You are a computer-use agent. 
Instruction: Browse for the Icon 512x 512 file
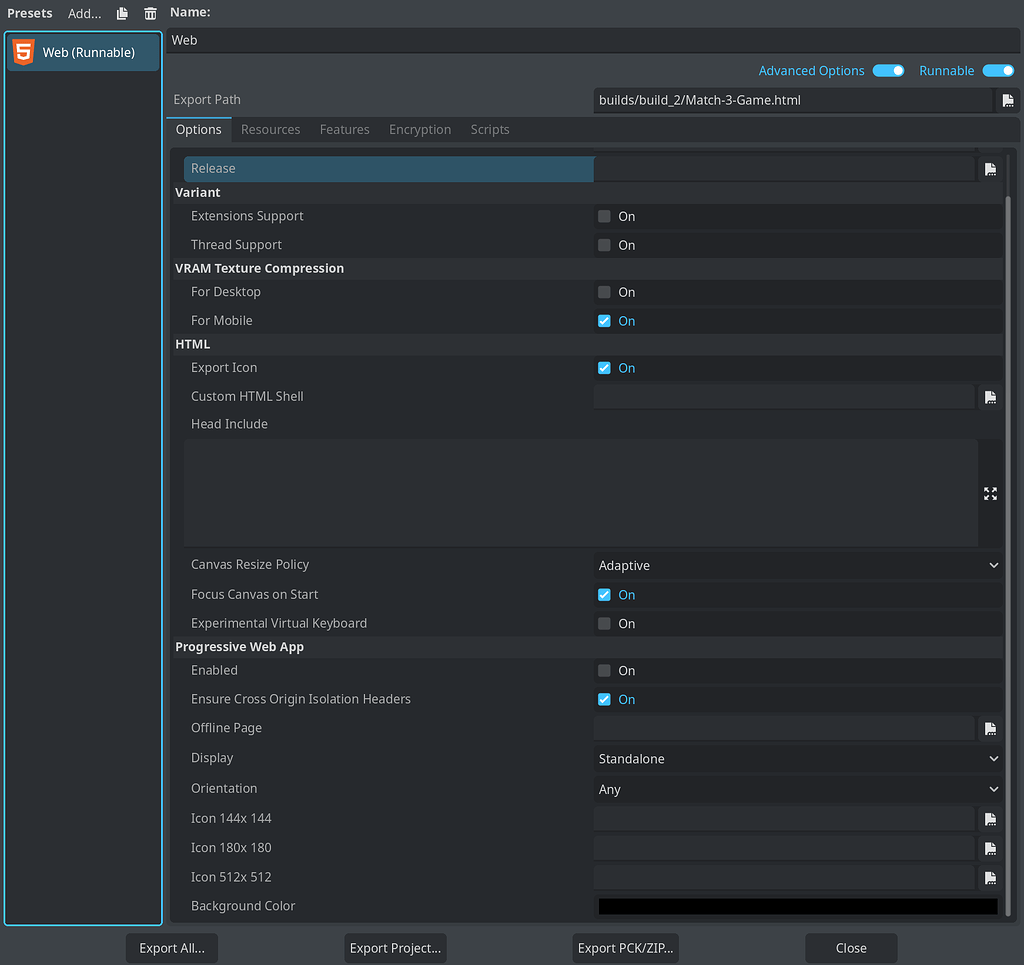[x=990, y=877]
